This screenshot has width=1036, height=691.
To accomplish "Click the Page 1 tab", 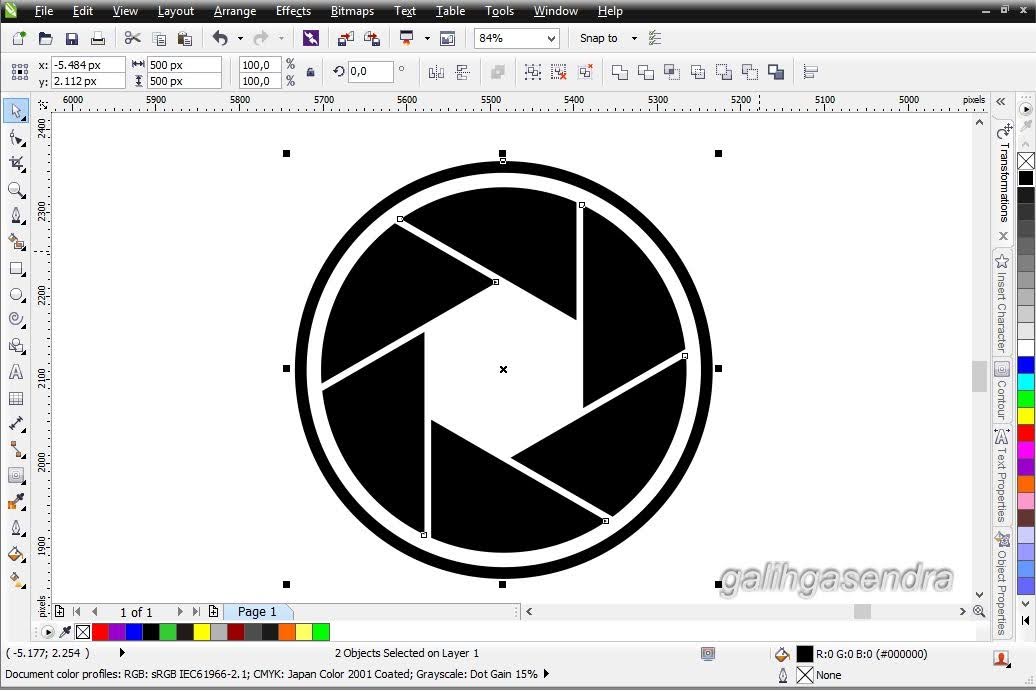I will tap(257, 611).
